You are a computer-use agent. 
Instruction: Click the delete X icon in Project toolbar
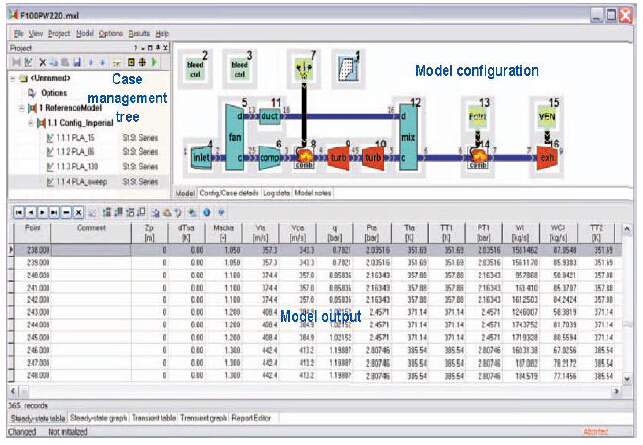coord(41,62)
